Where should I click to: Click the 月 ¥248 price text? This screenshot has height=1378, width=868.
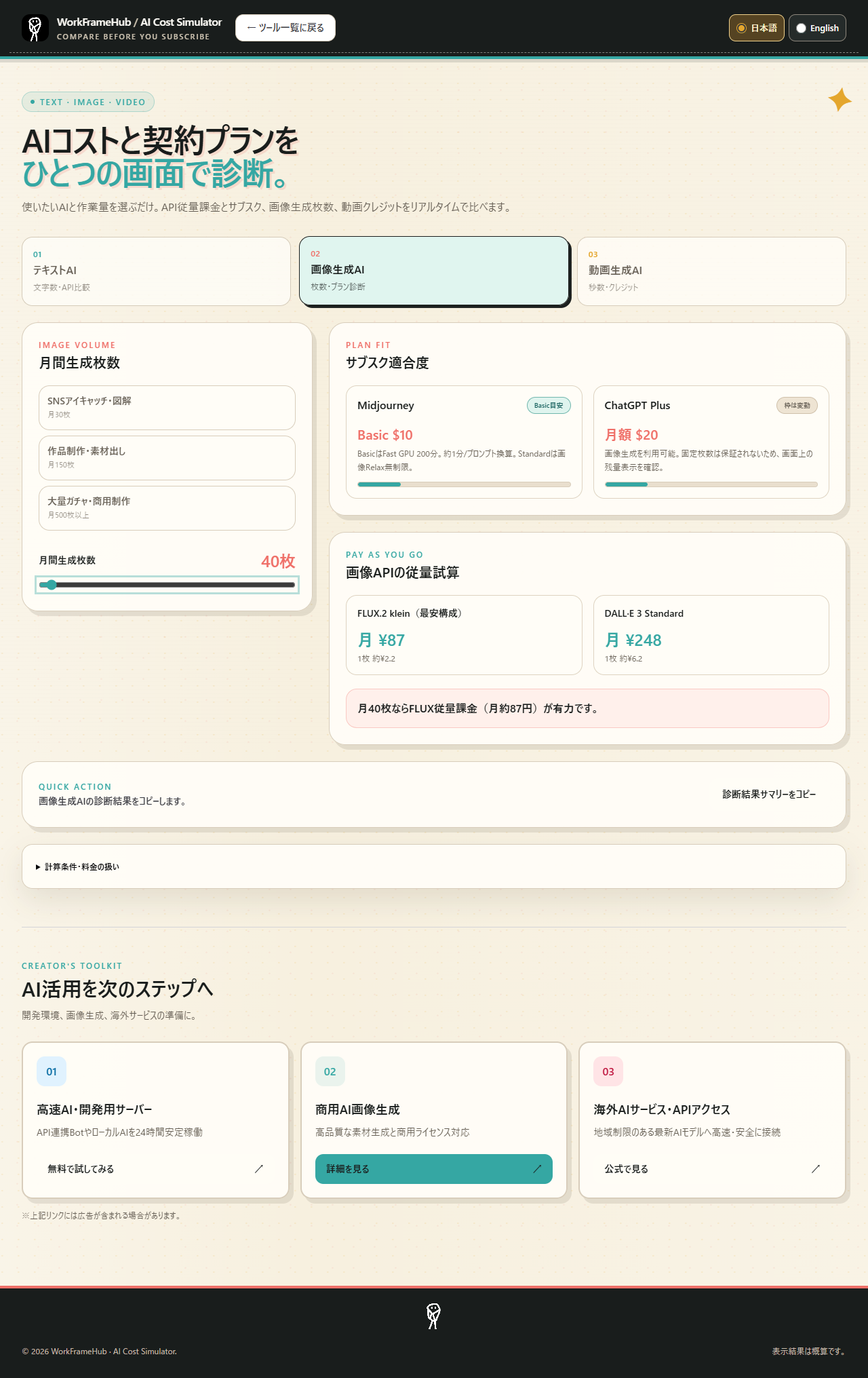click(633, 640)
